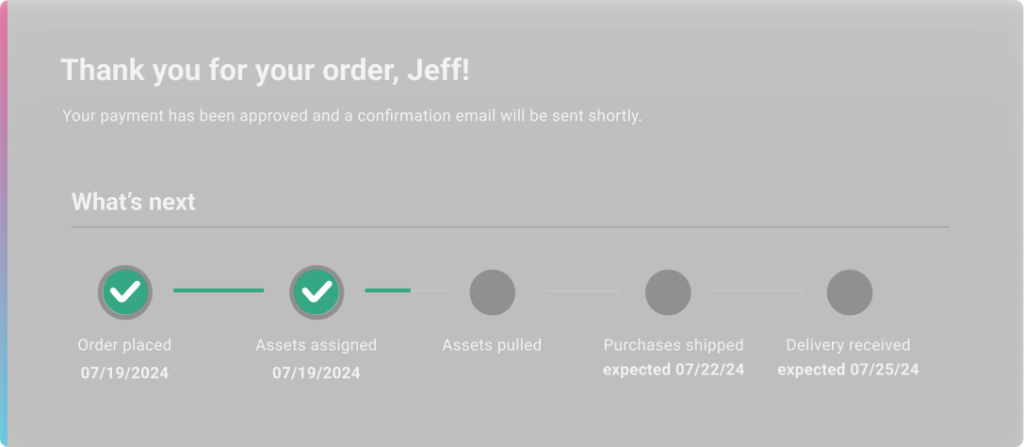
Task: Click the green progress bar after Order placed
Action: pyautogui.click(x=218, y=290)
